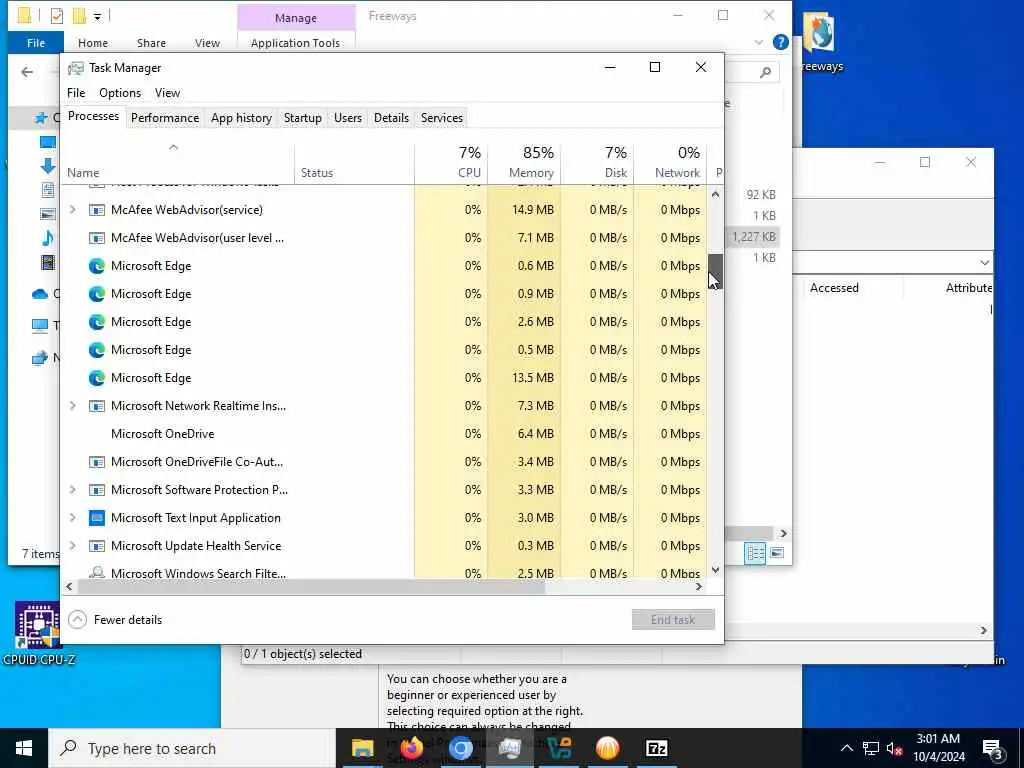
Task: Expand Microsoft Text Input Application row
Action: point(72,518)
